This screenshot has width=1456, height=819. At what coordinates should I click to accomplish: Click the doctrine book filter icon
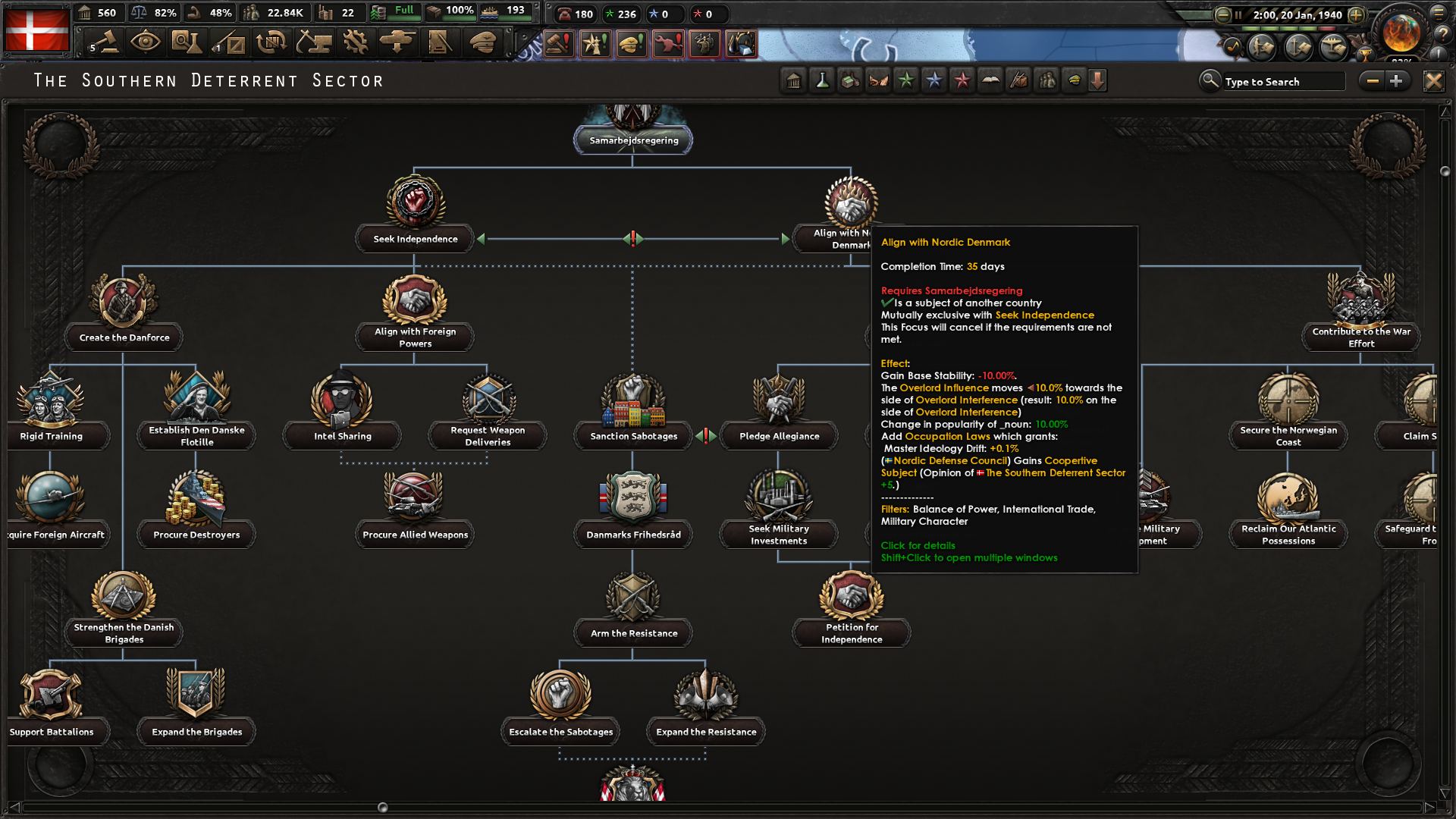[x=990, y=80]
